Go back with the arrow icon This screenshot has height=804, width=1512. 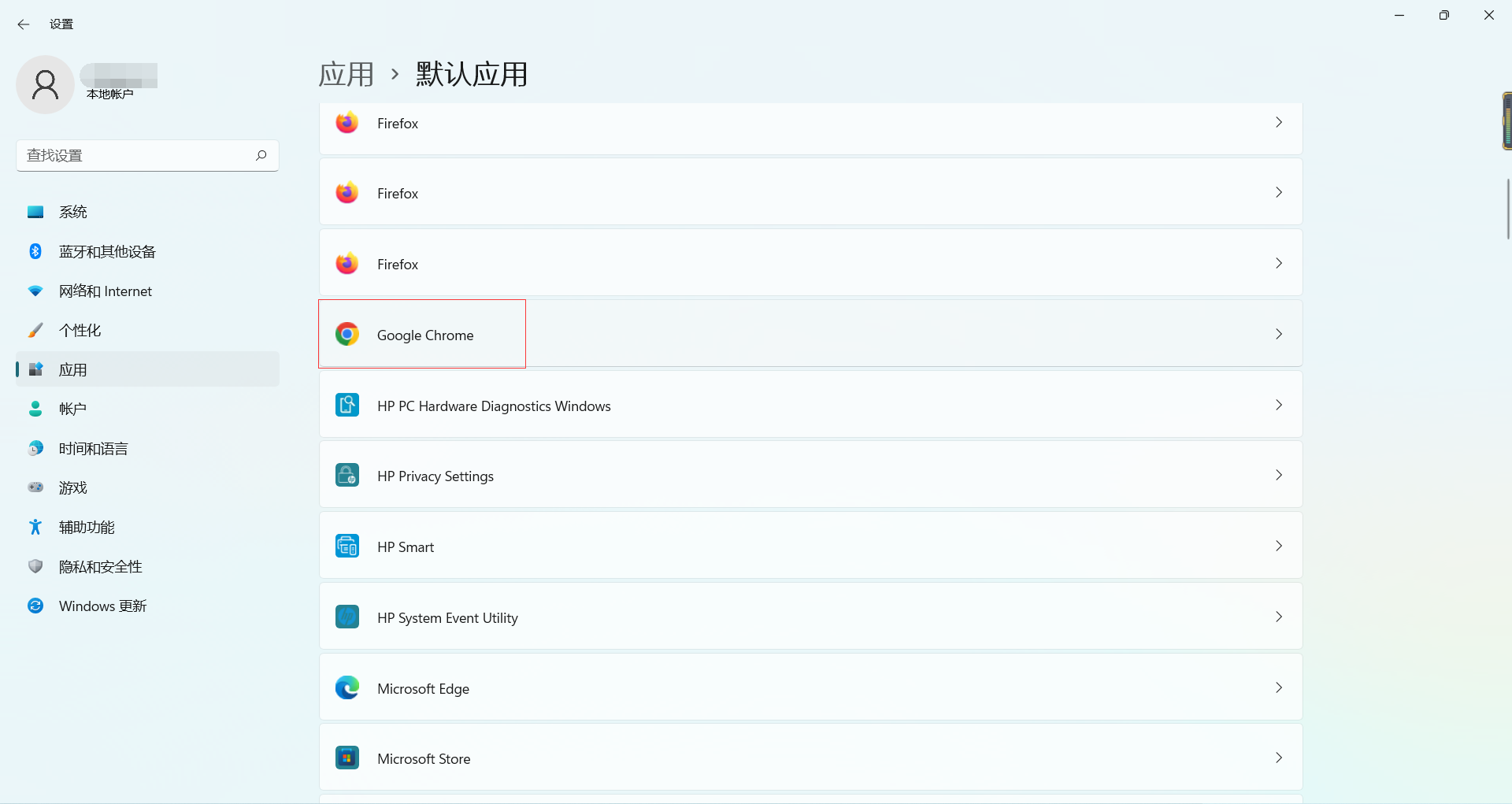[24, 24]
